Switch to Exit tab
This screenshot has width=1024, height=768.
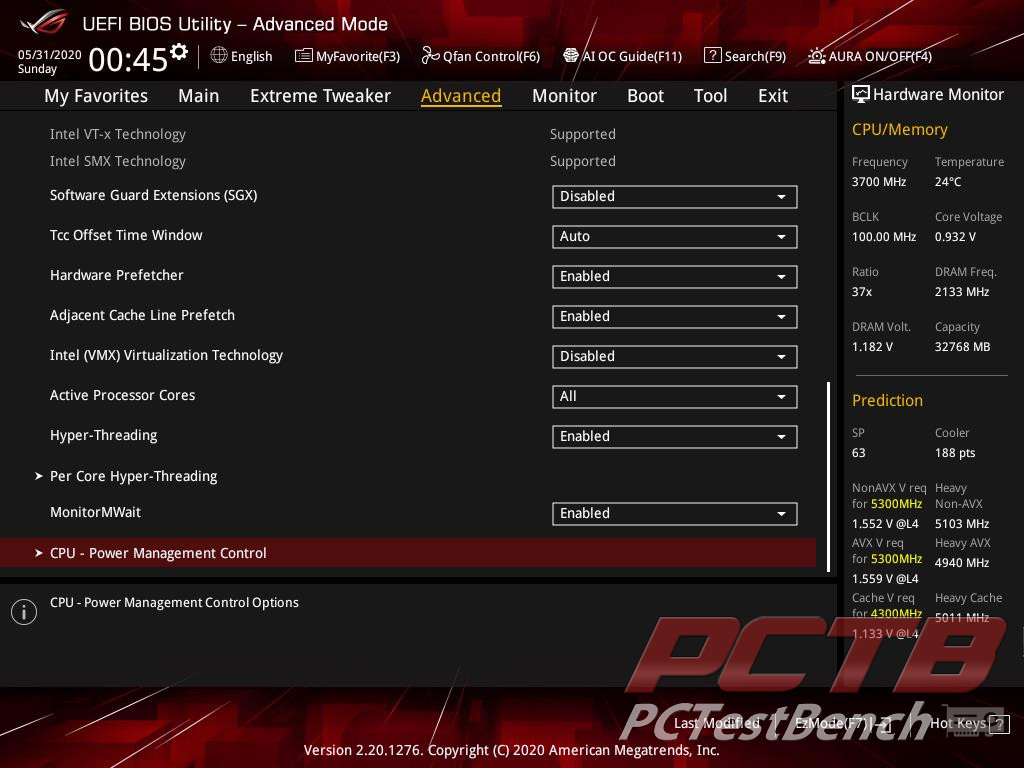(x=773, y=96)
